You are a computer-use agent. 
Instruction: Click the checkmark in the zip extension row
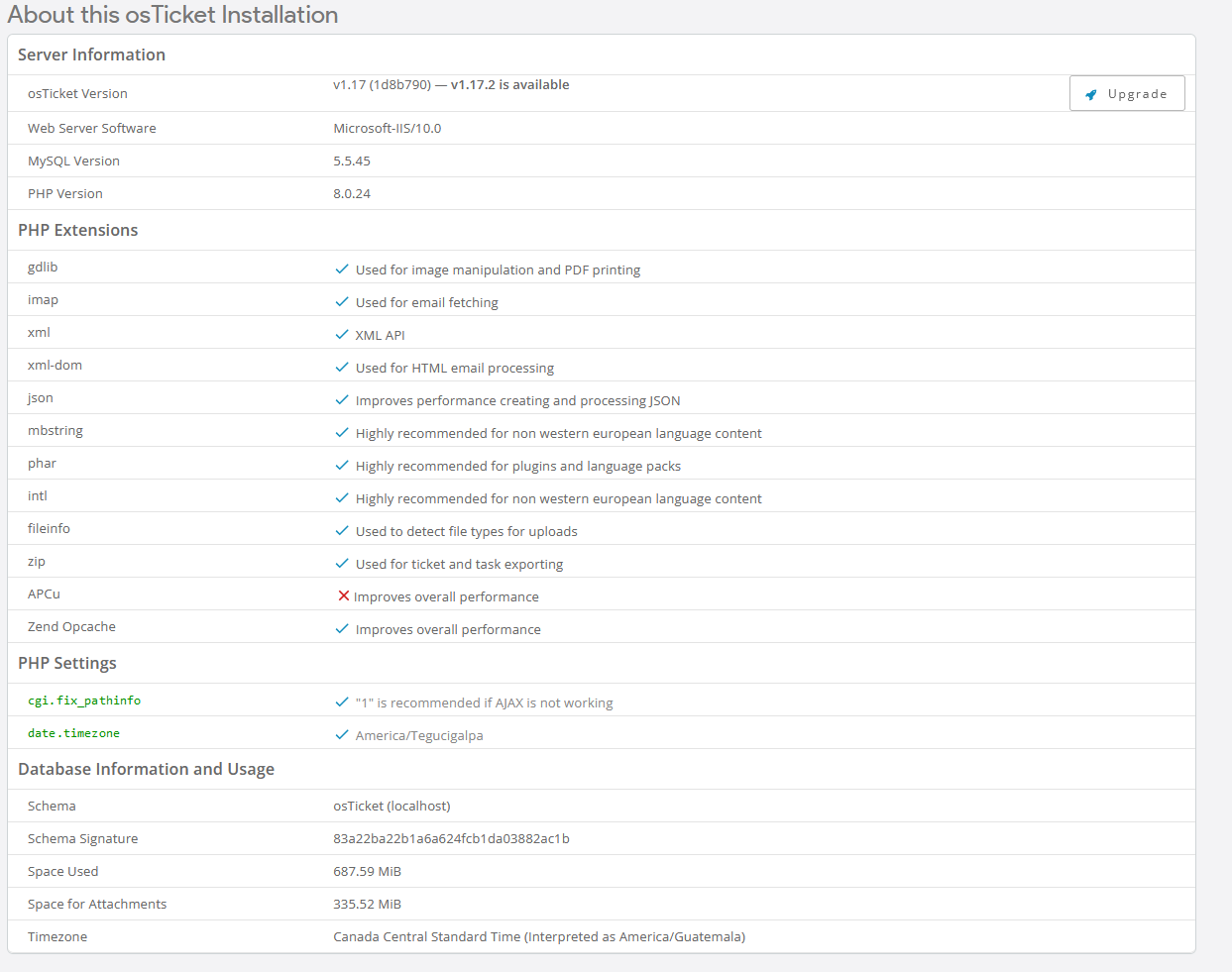tap(342, 564)
